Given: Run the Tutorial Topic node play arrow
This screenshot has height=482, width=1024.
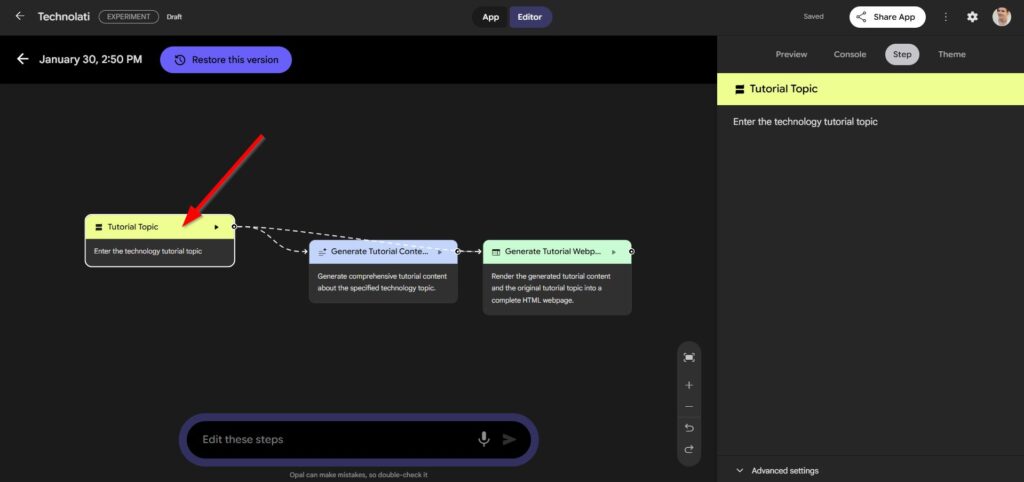Looking at the screenshot, I should (216, 227).
